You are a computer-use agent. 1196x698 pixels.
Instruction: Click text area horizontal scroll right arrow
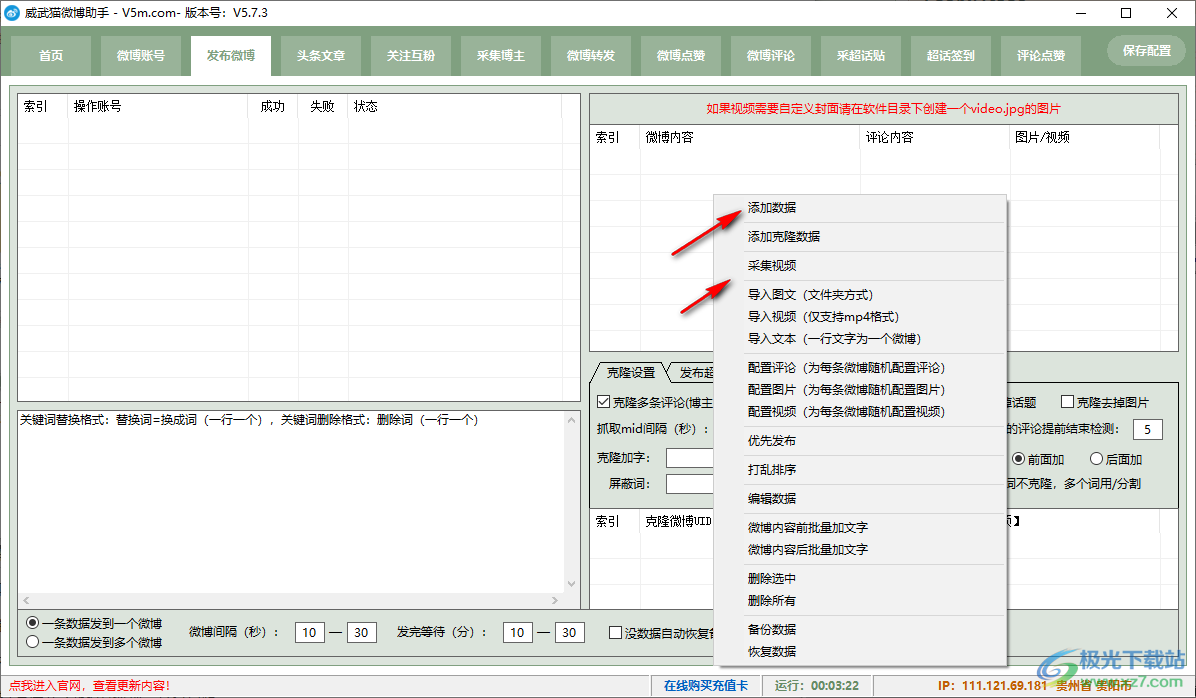click(x=555, y=600)
